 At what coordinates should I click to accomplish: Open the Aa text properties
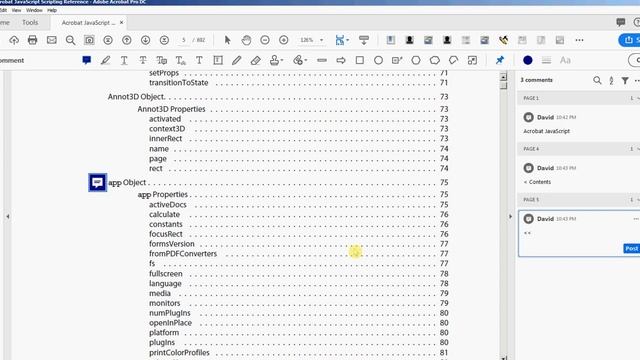pos(565,60)
